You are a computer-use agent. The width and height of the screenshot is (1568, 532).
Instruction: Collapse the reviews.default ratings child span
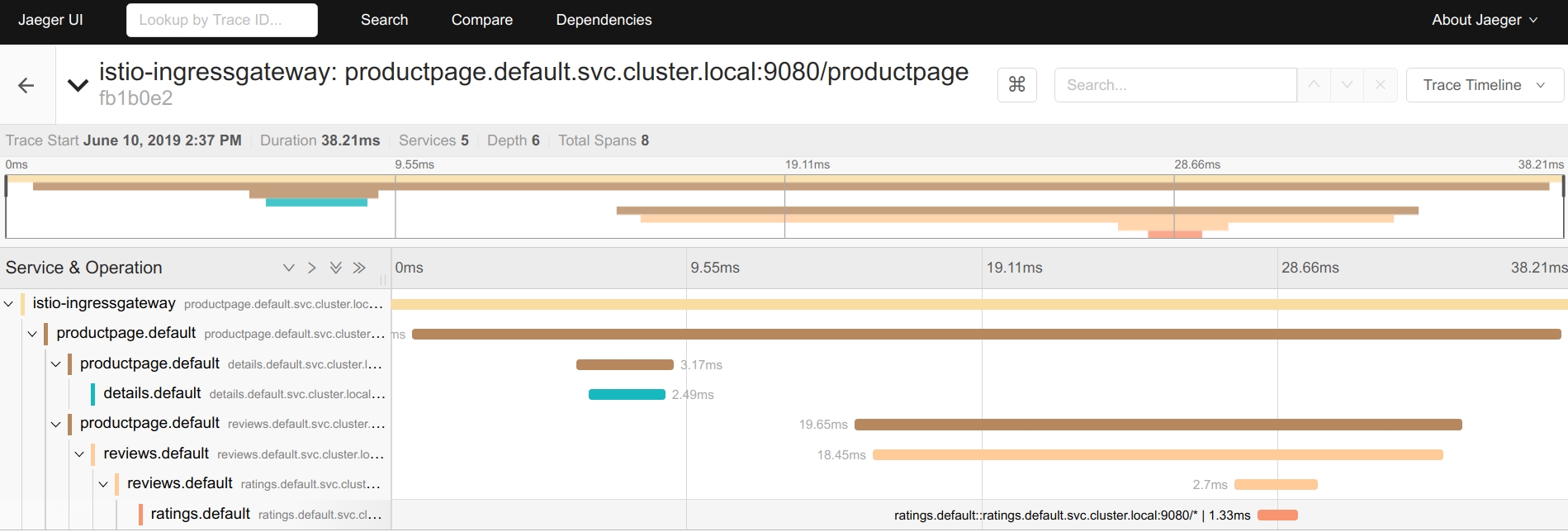tap(103, 484)
